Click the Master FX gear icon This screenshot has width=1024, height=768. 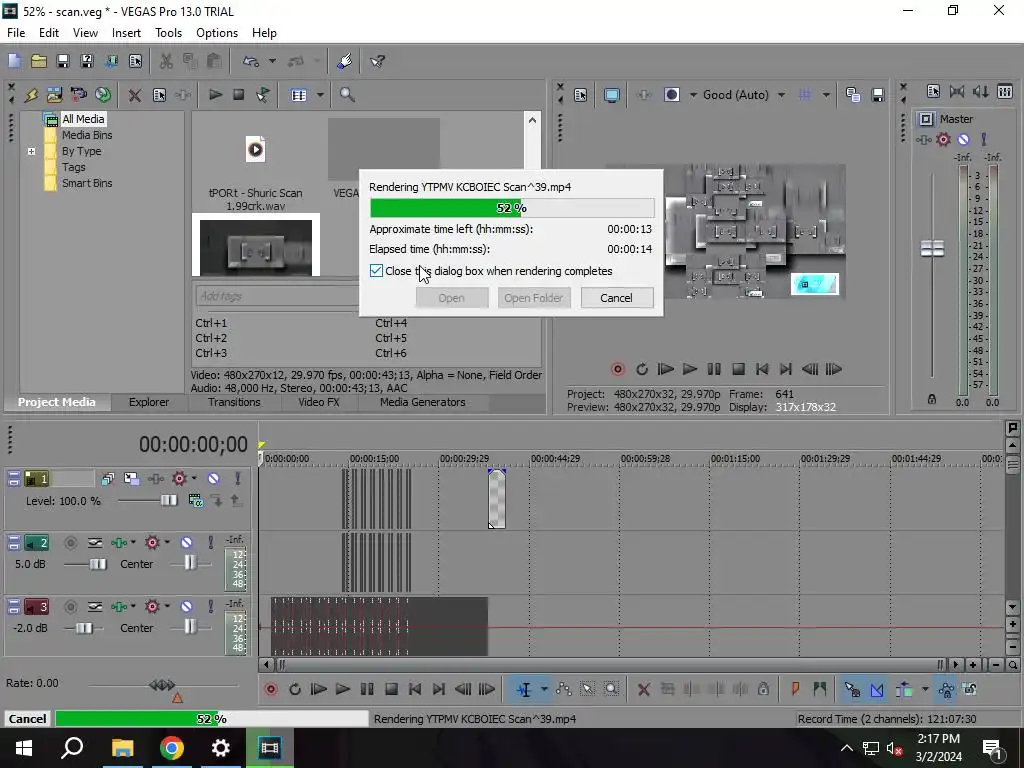point(943,139)
